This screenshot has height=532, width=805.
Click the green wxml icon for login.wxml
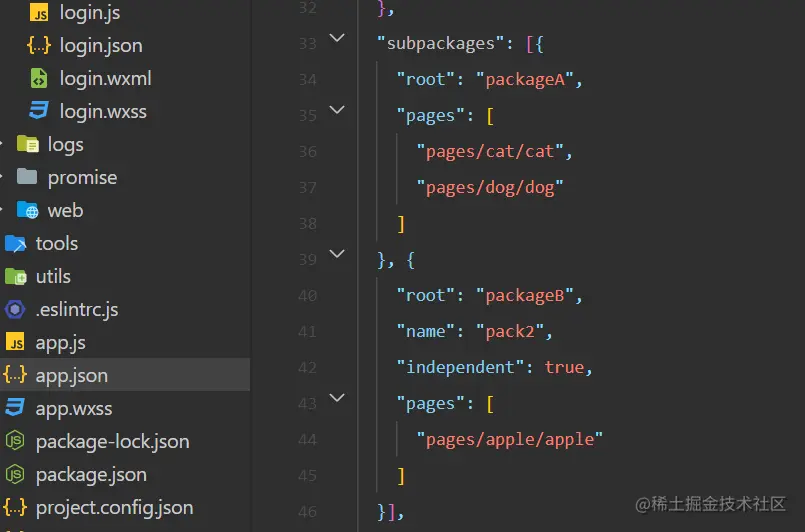click(39, 78)
